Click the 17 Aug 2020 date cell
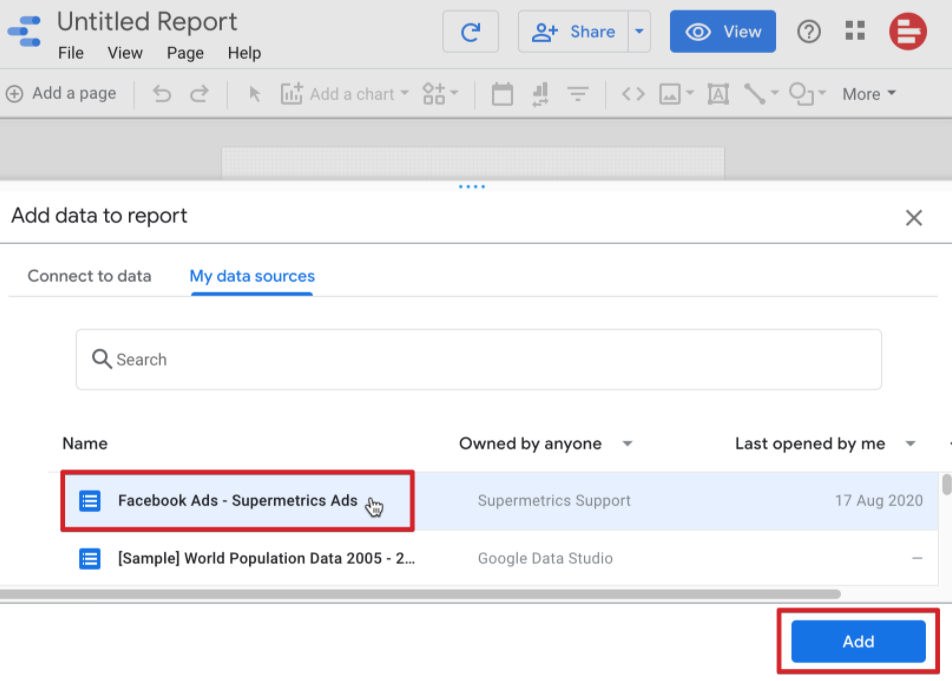This screenshot has height=681, width=952. click(x=879, y=501)
